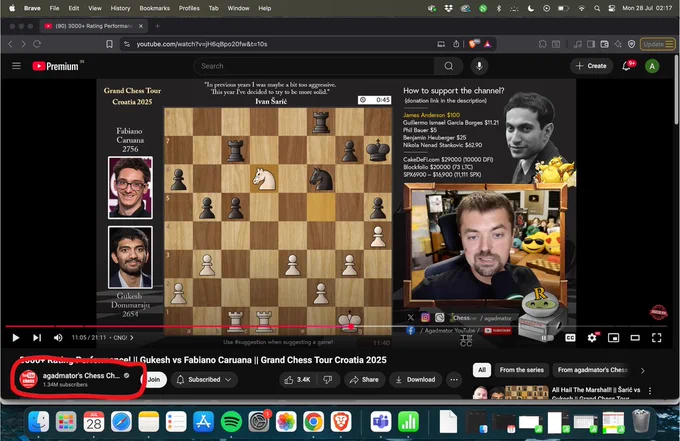The height and width of the screenshot is (441, 680).
Task: Open Brave Rewards triangle icon
Action: [x=487, y=44]
